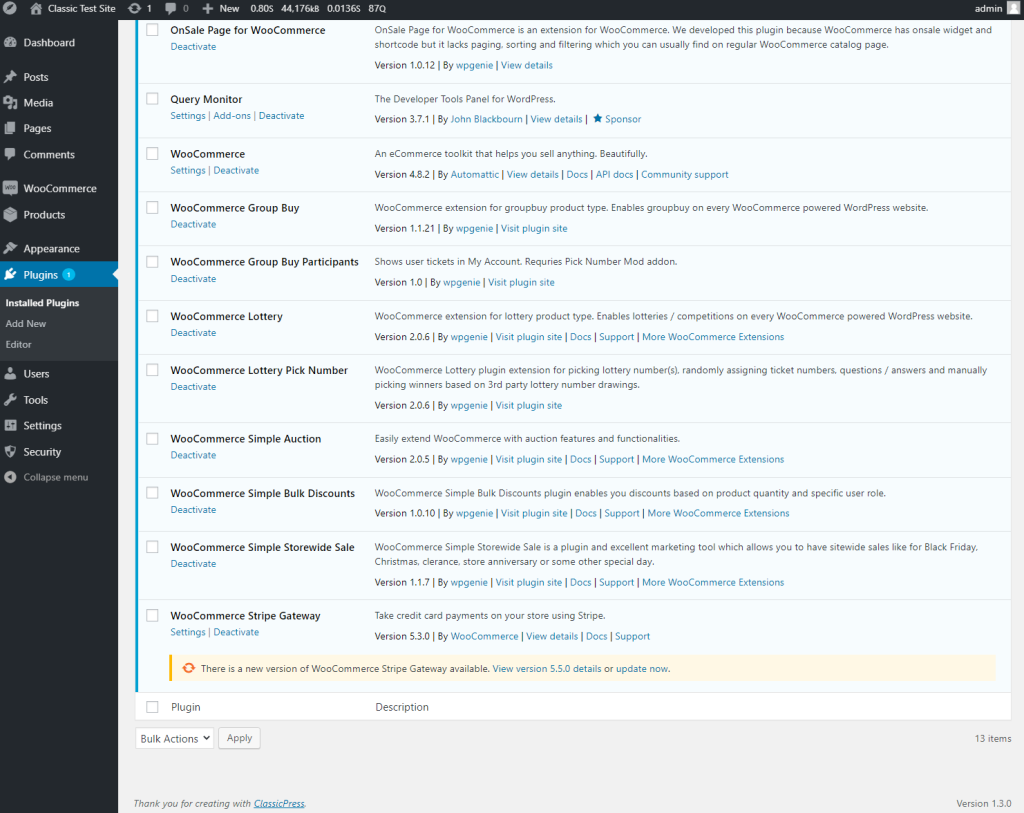The height and width of the screenshot is (813, 1024).
Task: Tick the WooCommerce Simple Storewide Sale checkbox
Action: (x=152, y=547)
